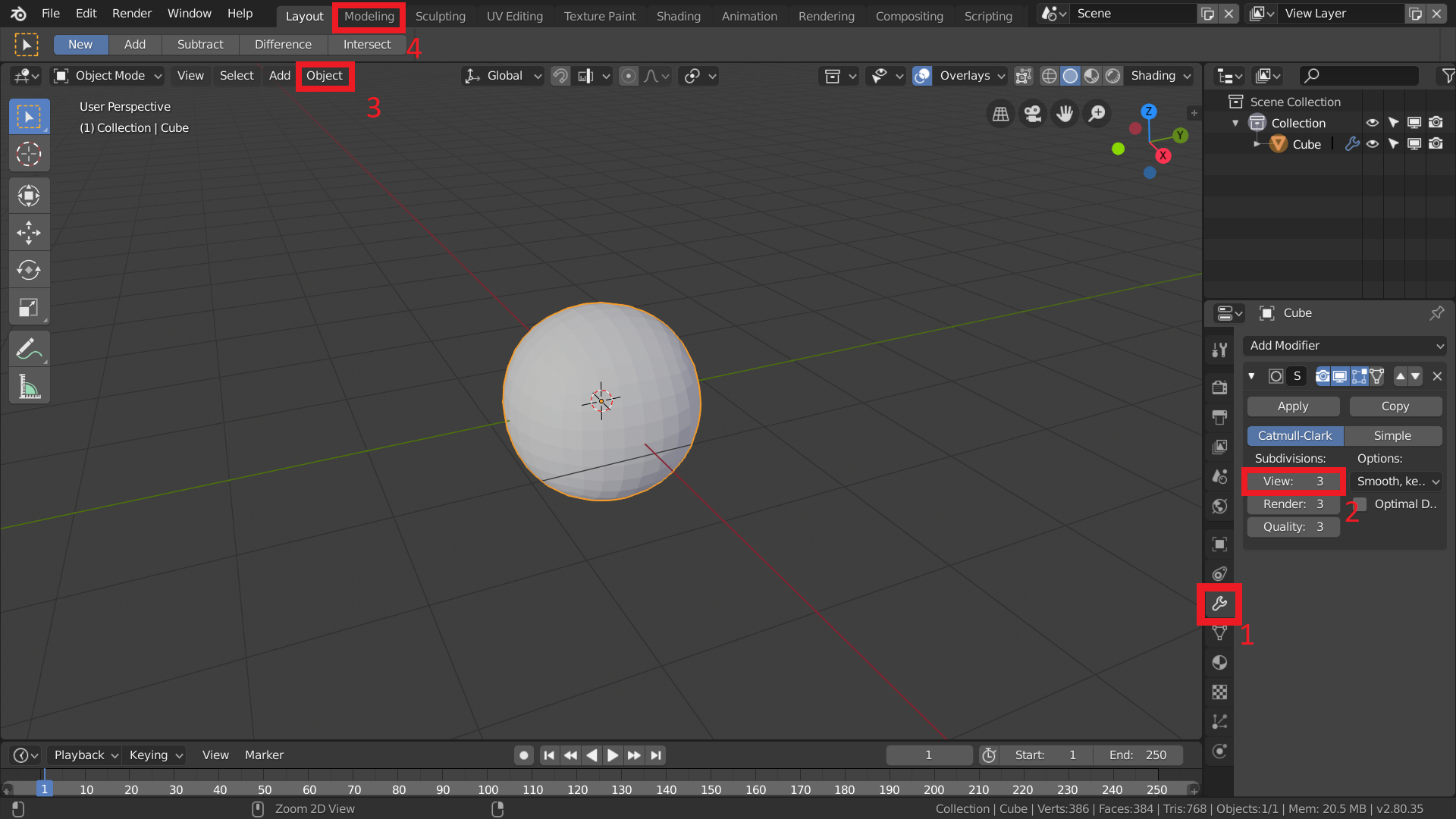Viewport: 1456px width, 819px height.
Task: Select Rendered shading mode
Action: 1112,76
